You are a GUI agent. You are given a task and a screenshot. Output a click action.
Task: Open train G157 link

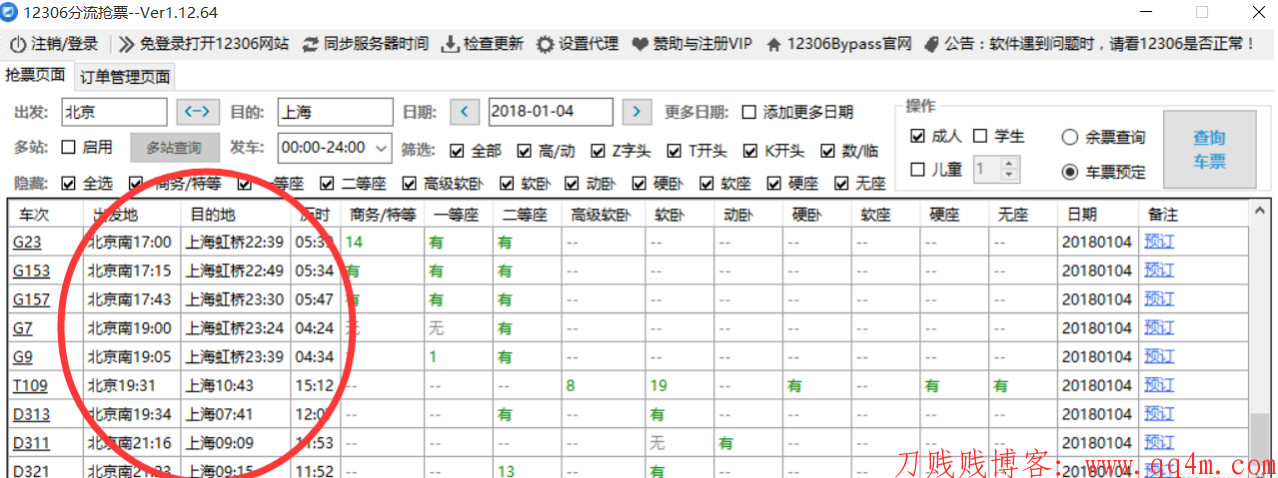click(x=30, y=299)
